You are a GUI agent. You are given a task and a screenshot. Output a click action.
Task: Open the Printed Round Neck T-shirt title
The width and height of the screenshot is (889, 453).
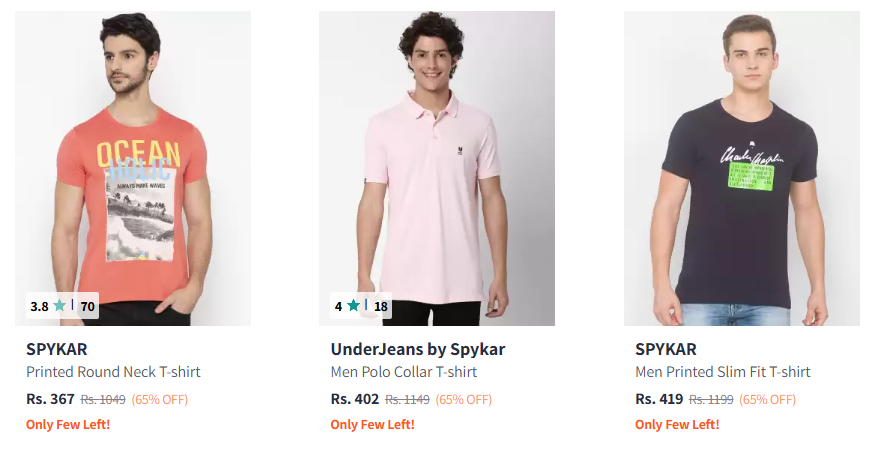point(113,372)
